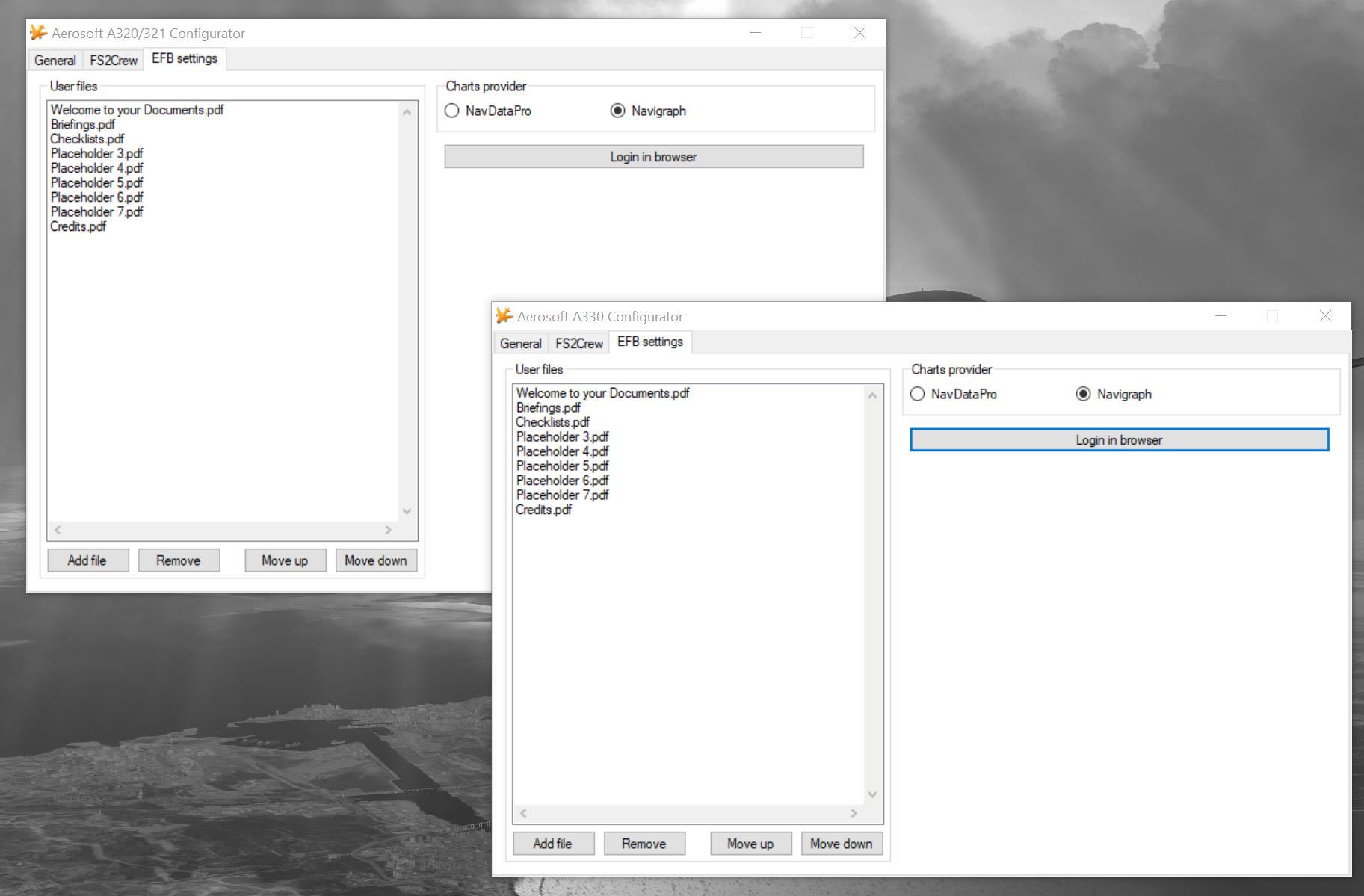This screenshot has height=896, width=1364.
Task: Close the A330 Configurator window
Action: (x=1324, y=316)
